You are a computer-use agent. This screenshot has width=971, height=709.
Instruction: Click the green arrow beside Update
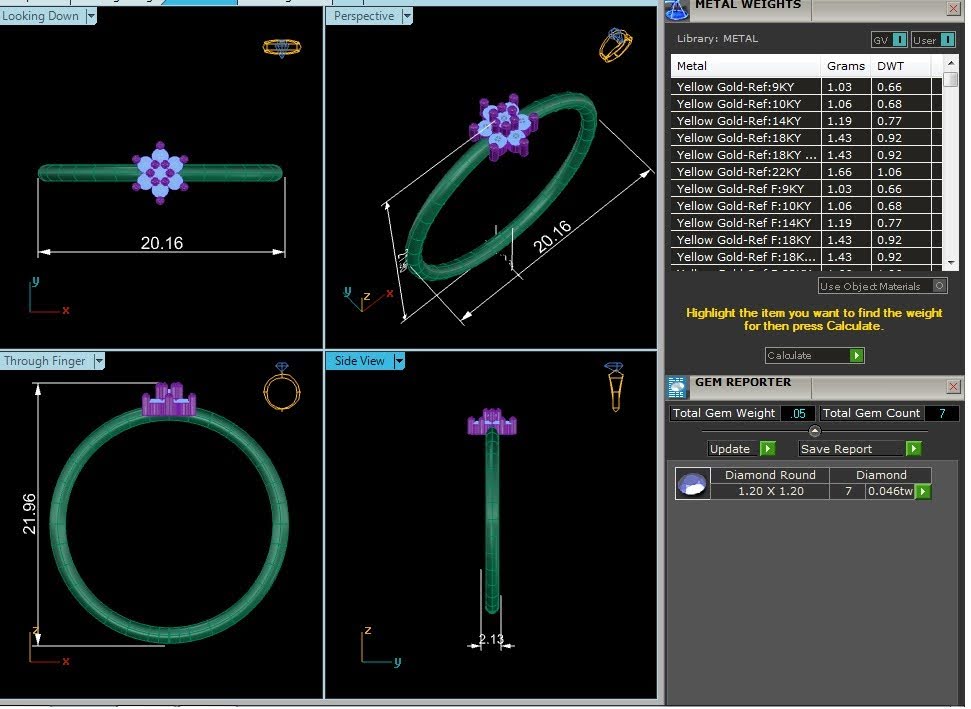[x=768, y=449]
